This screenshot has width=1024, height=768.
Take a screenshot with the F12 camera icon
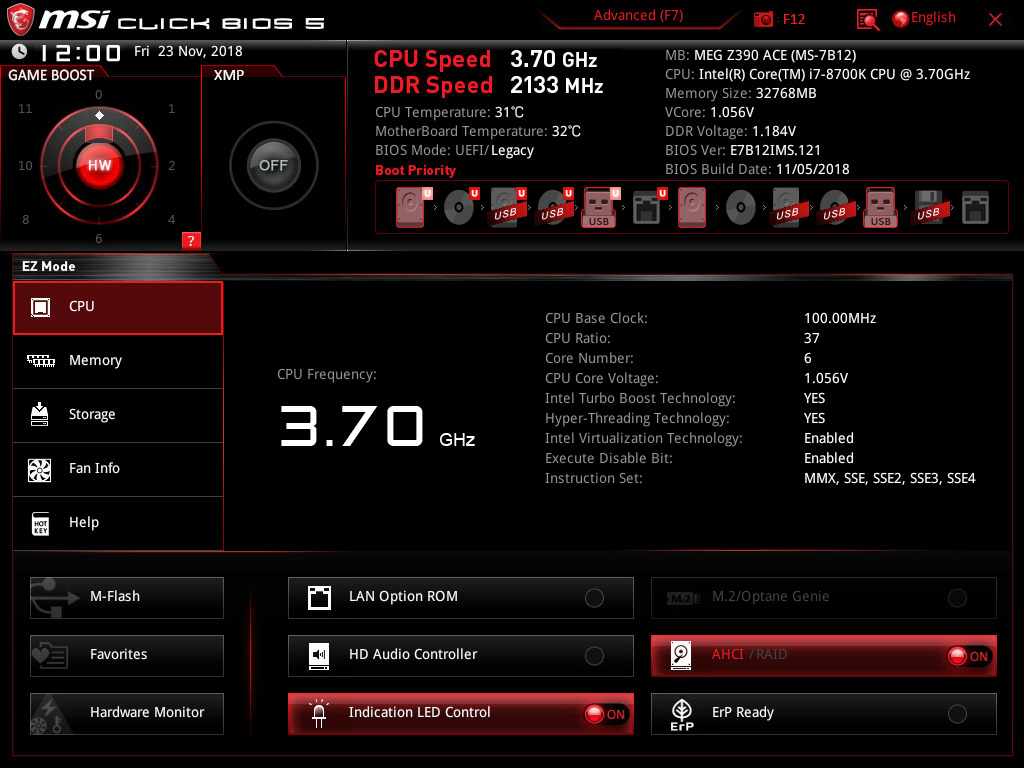point(763,20)
